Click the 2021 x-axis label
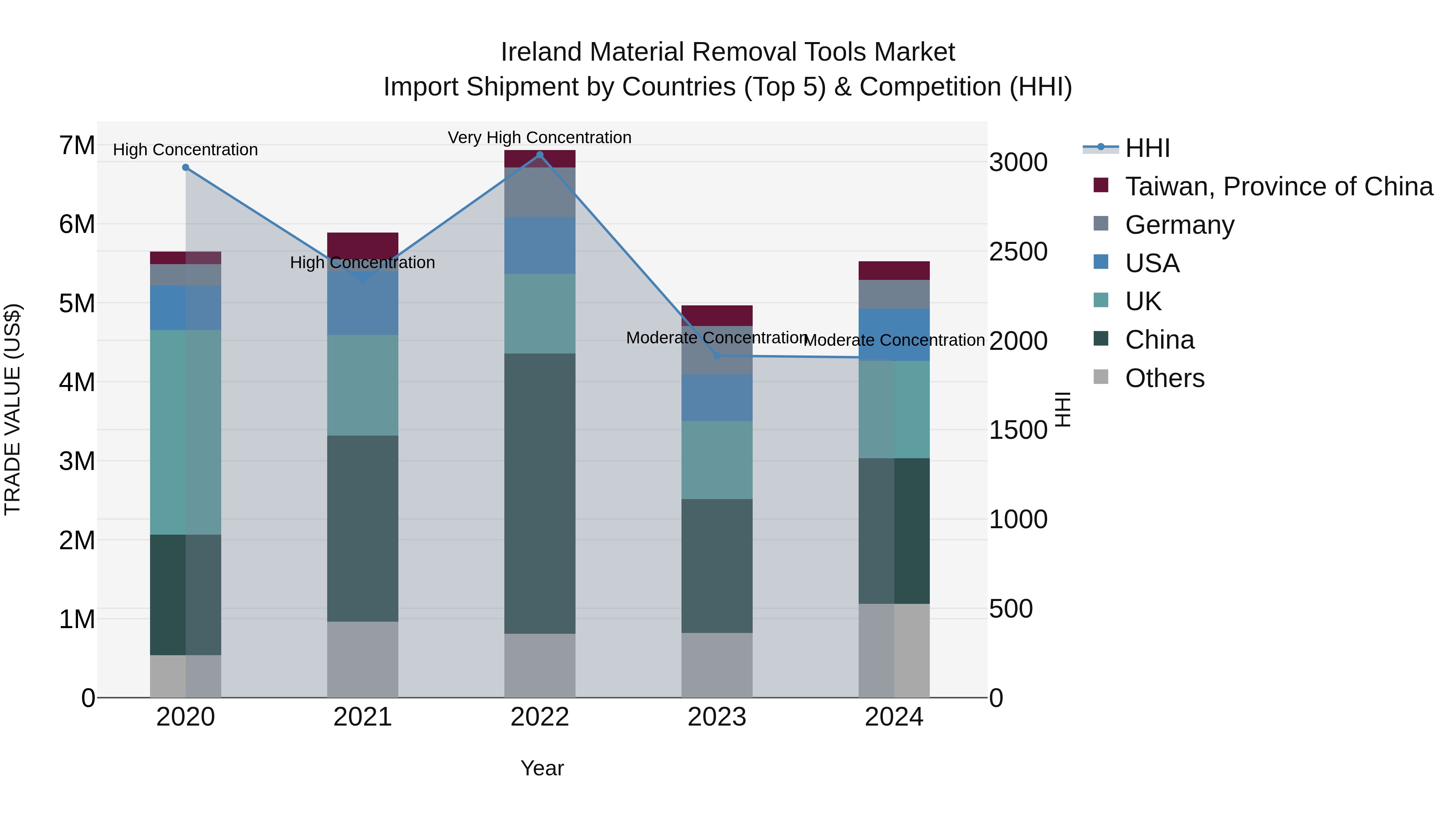This screenshot has height=819, width=1456. click(363, 717)
